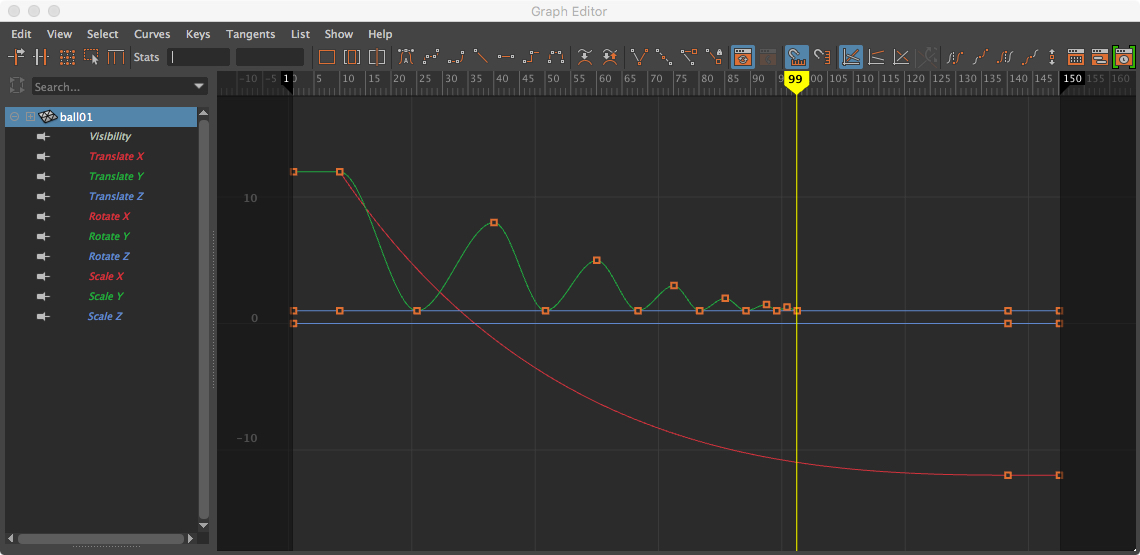Activate the Lattice Deform Keys tool

click(67, 57)
